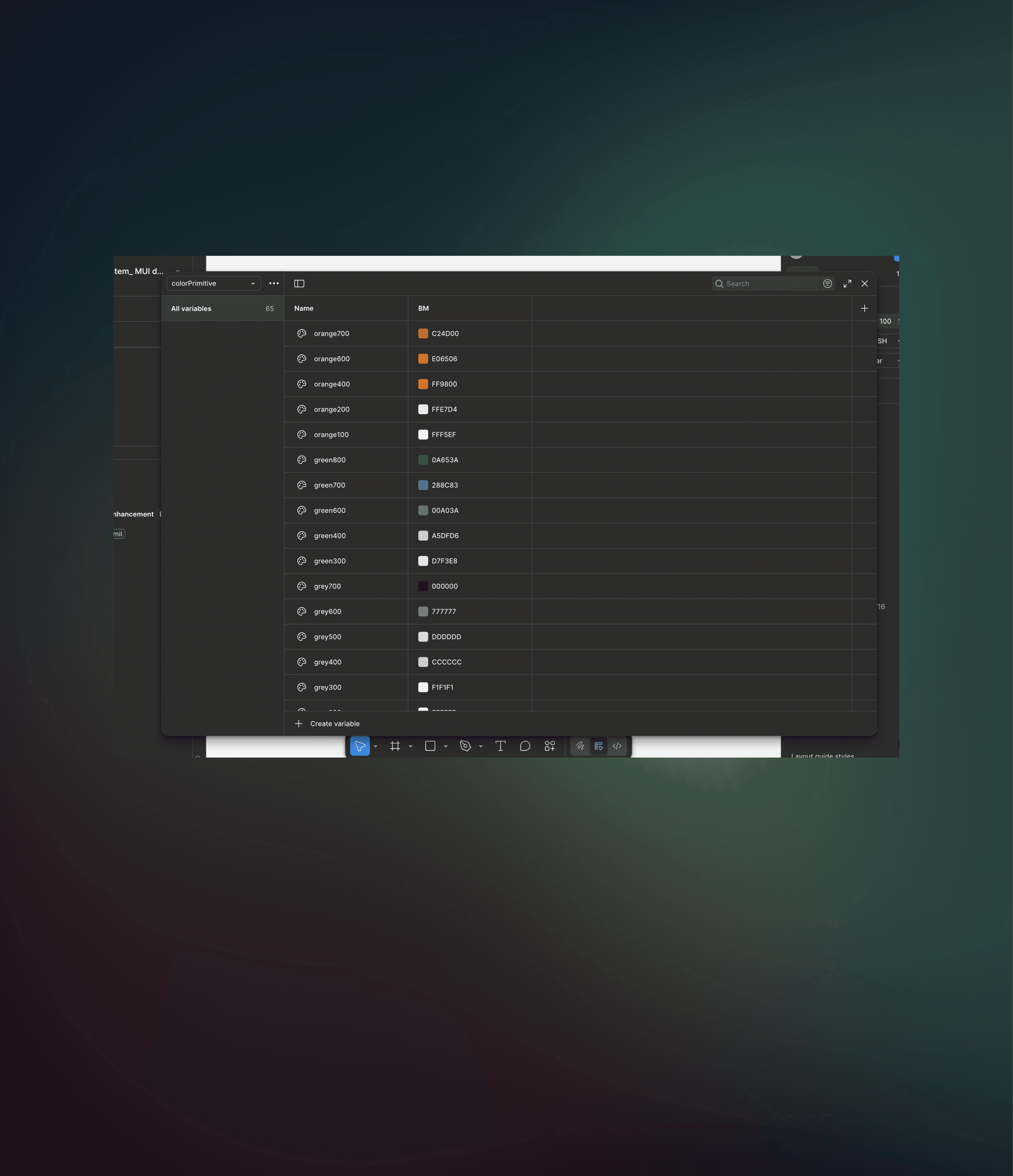The width and height of the screenshot is (1013, 1176).
Task: Select the Frame tool
Action: (x=395, y=746)
